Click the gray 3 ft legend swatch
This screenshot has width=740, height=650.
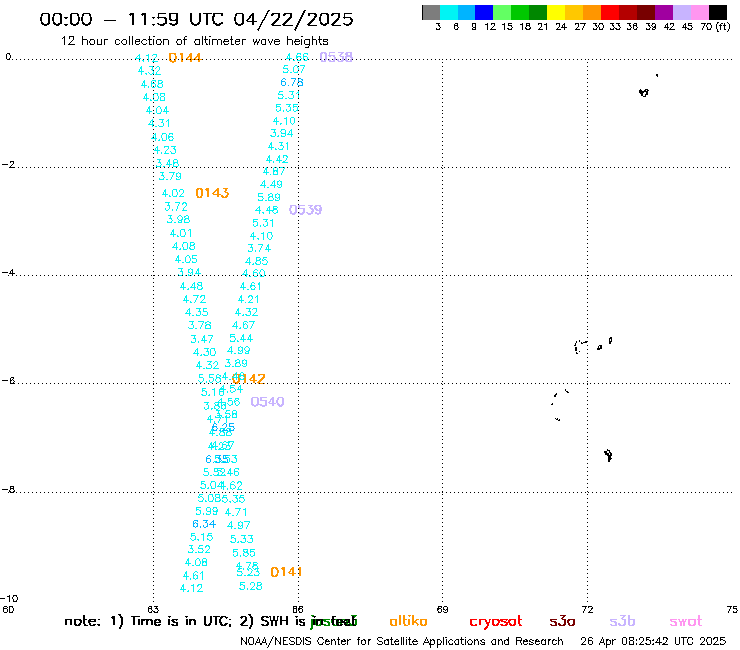[x=431, y=12]
